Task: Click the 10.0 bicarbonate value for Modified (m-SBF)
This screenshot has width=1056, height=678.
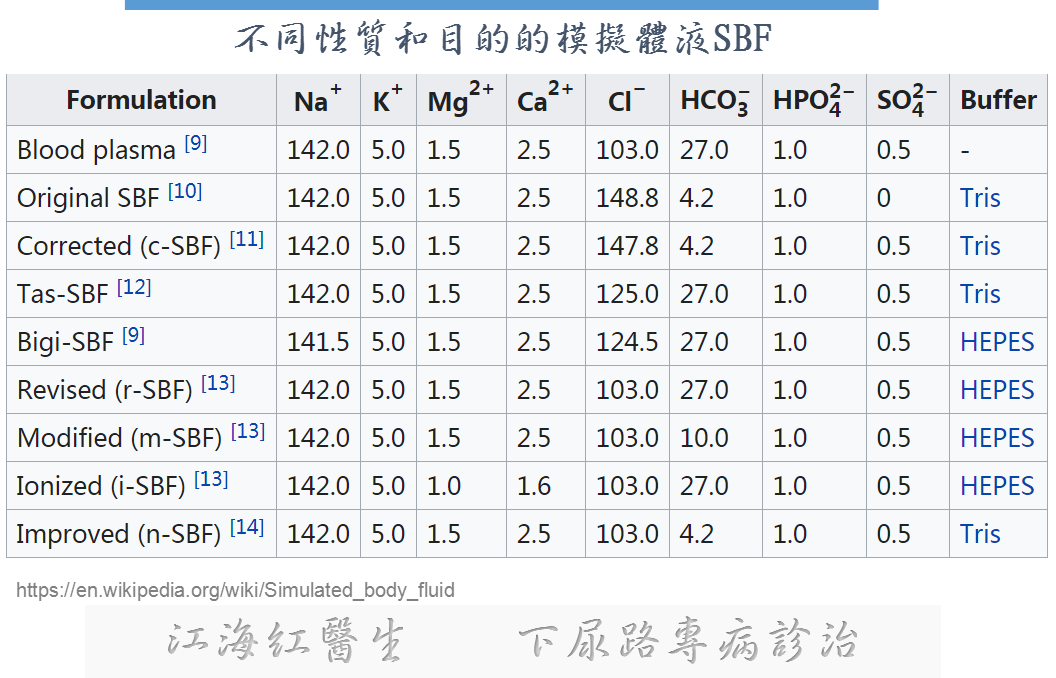Action: coord(704,438)
